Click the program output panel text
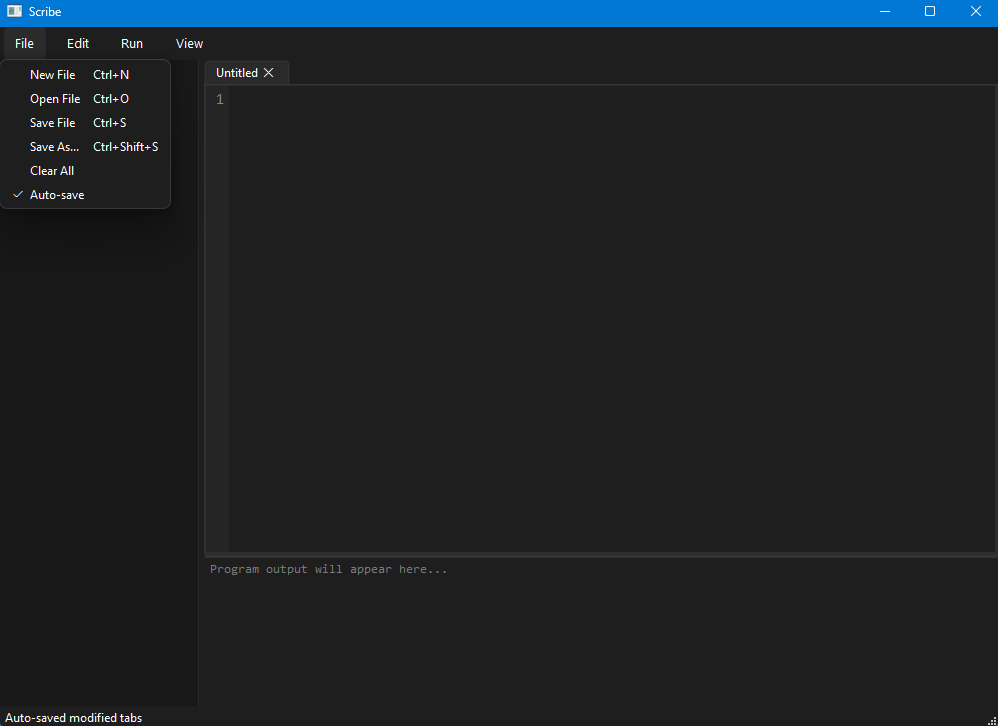 (328, 569)
